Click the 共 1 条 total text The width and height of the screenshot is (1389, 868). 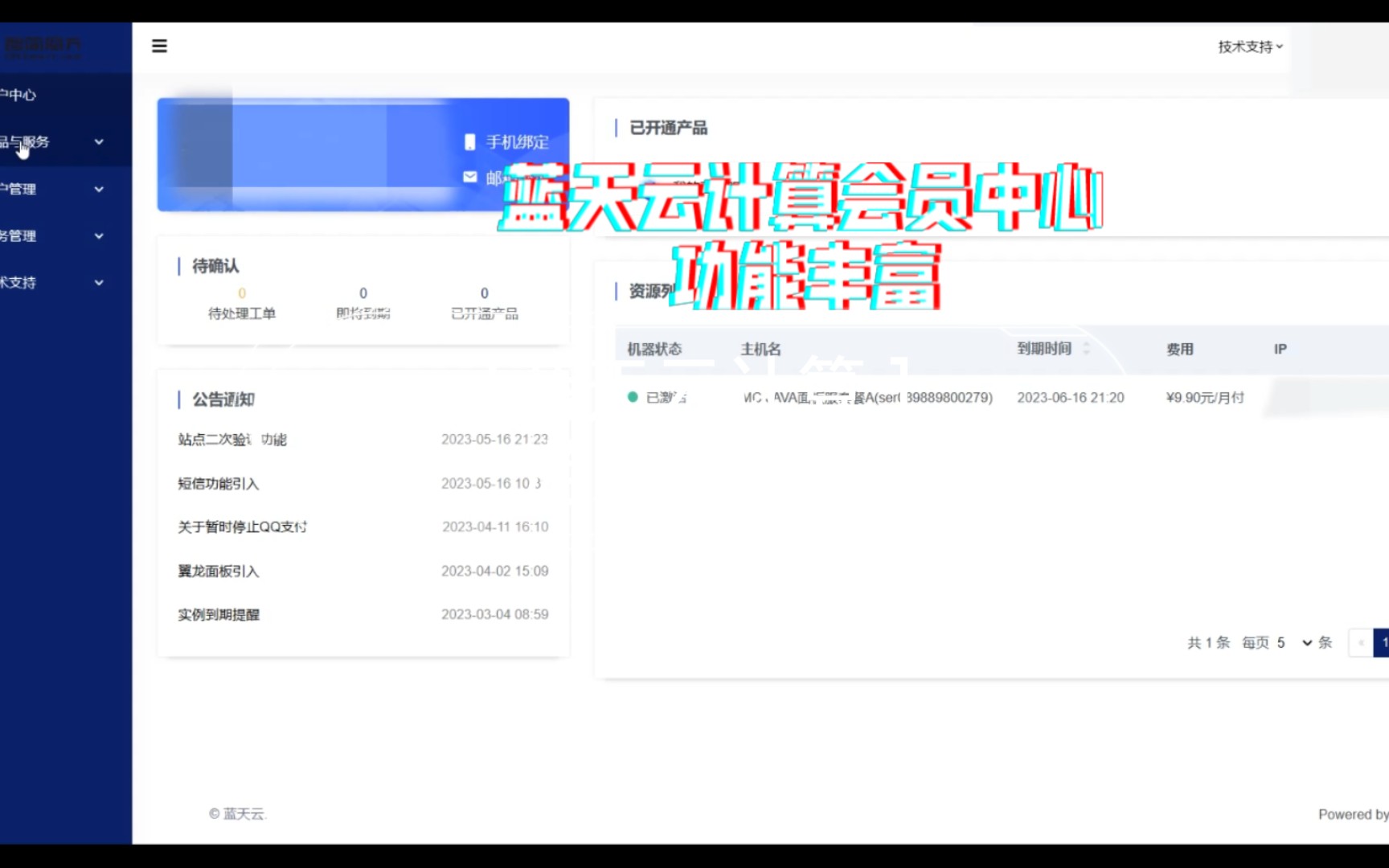point(1209,643)
